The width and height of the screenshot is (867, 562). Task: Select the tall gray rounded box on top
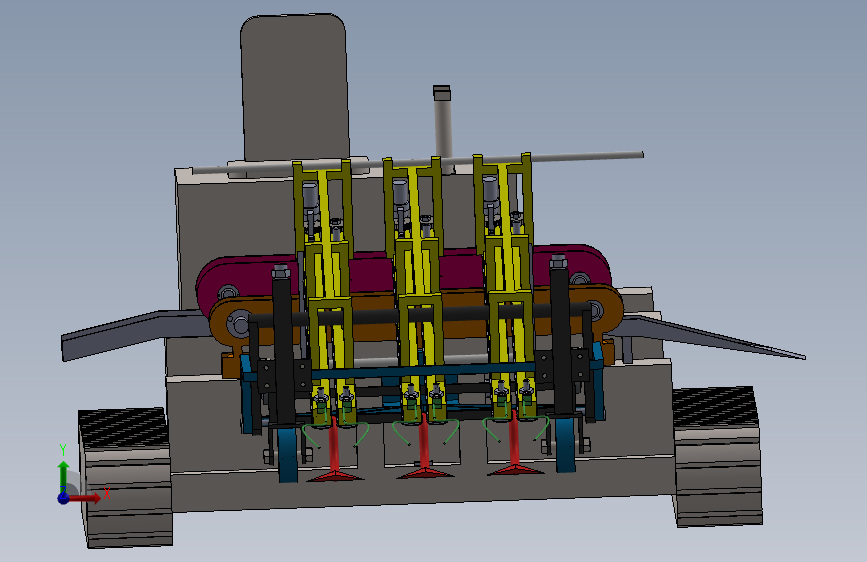[295, 89]
